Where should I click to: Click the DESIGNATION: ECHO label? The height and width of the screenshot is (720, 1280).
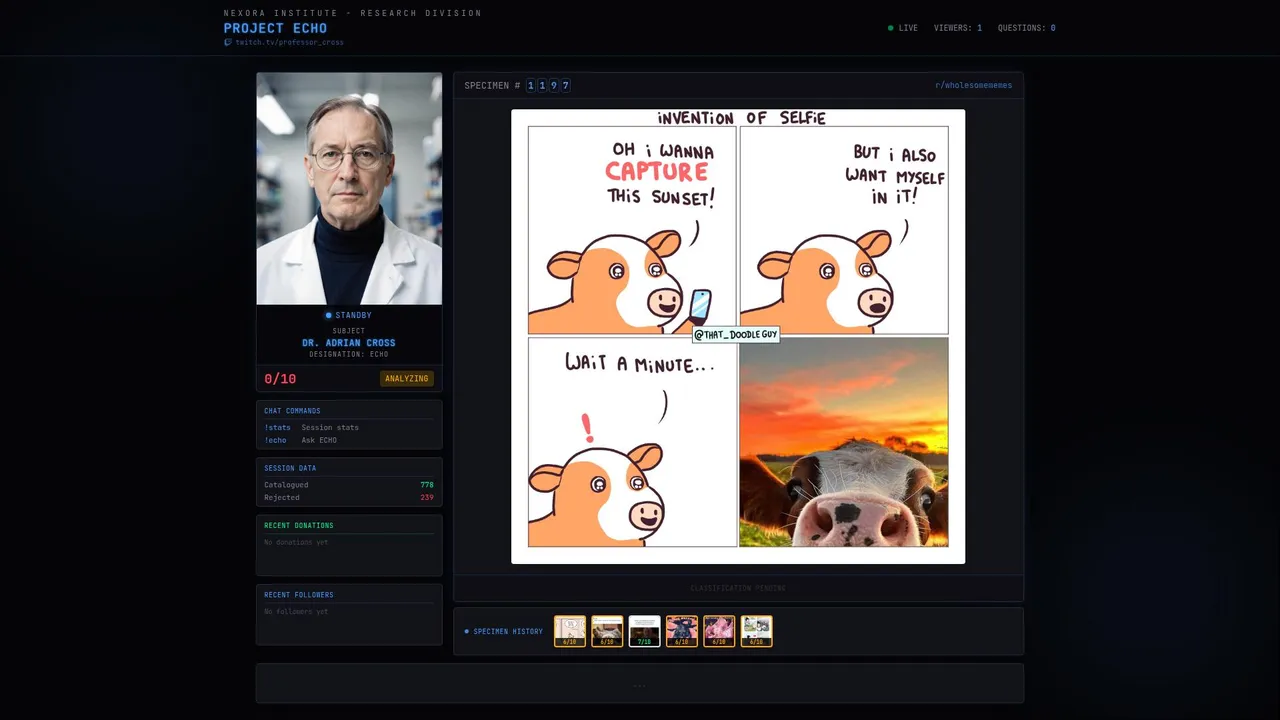click(x=349, y=354)
